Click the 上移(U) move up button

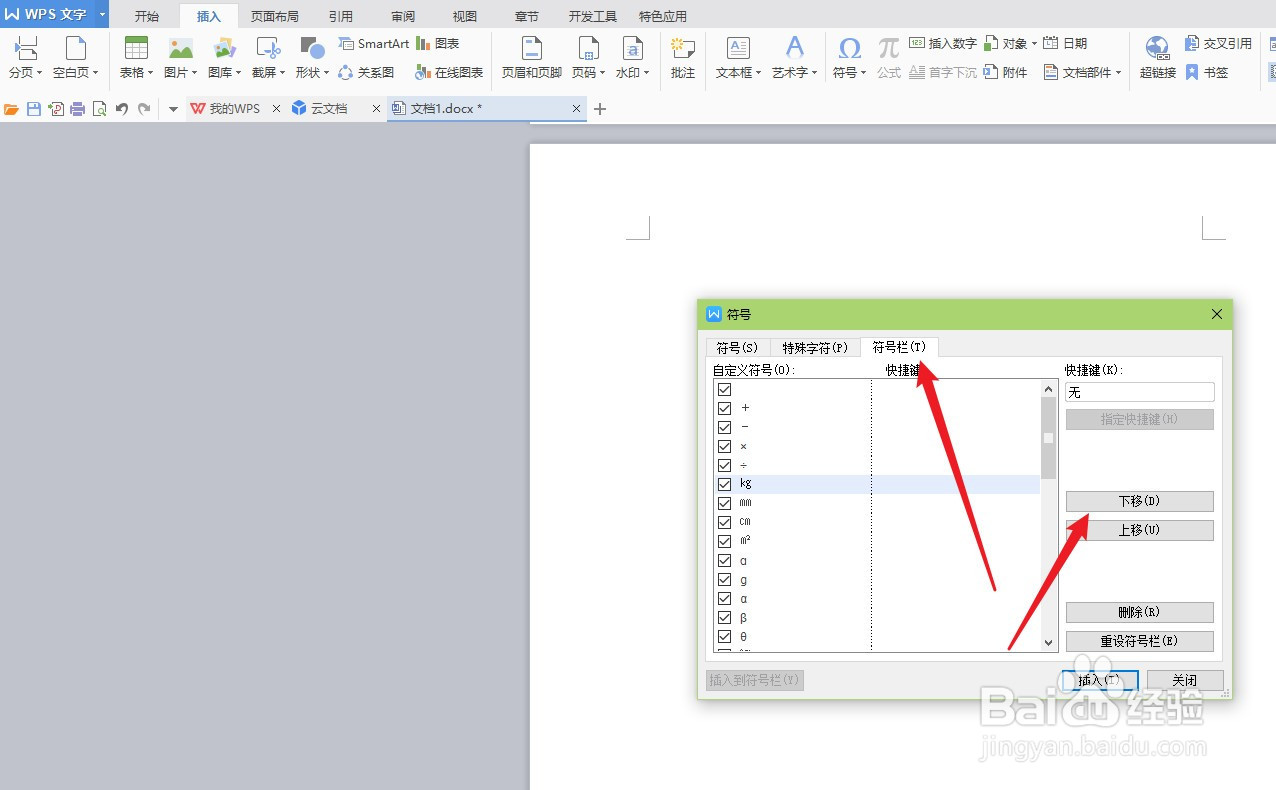[1139, 530]
